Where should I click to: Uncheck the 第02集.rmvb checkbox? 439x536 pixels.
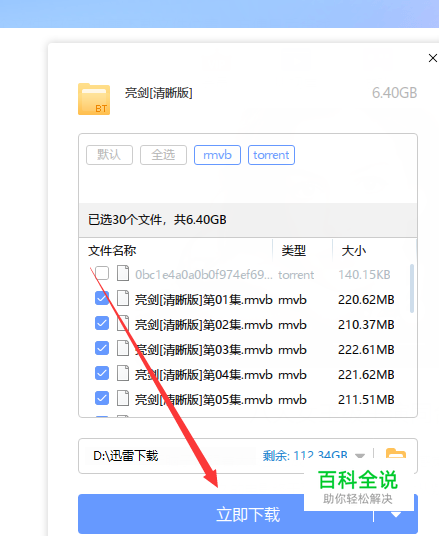[x=102, y=323]
